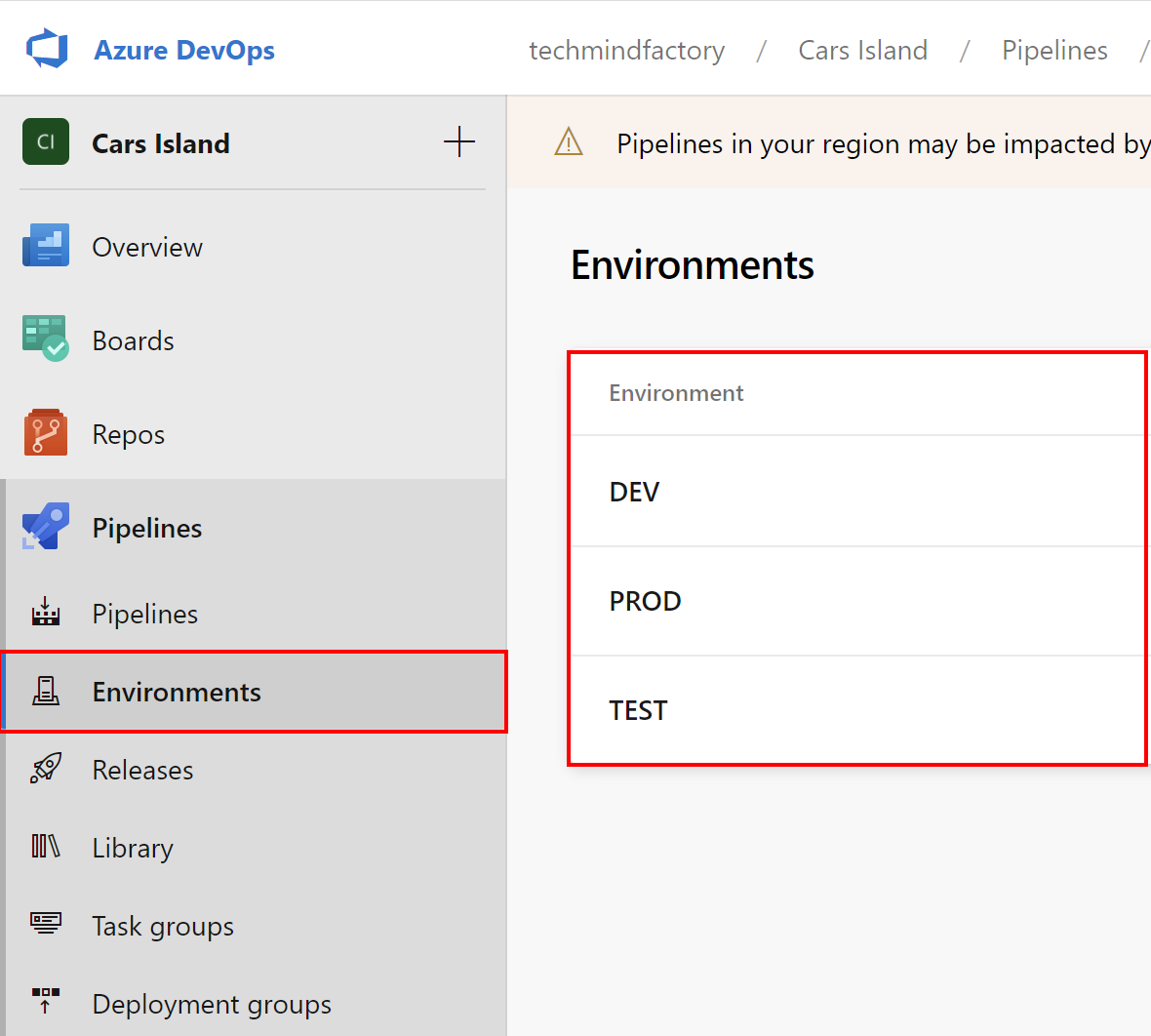Click the Environments page heading
The image size is (1151, 1036).
point(693,265)
